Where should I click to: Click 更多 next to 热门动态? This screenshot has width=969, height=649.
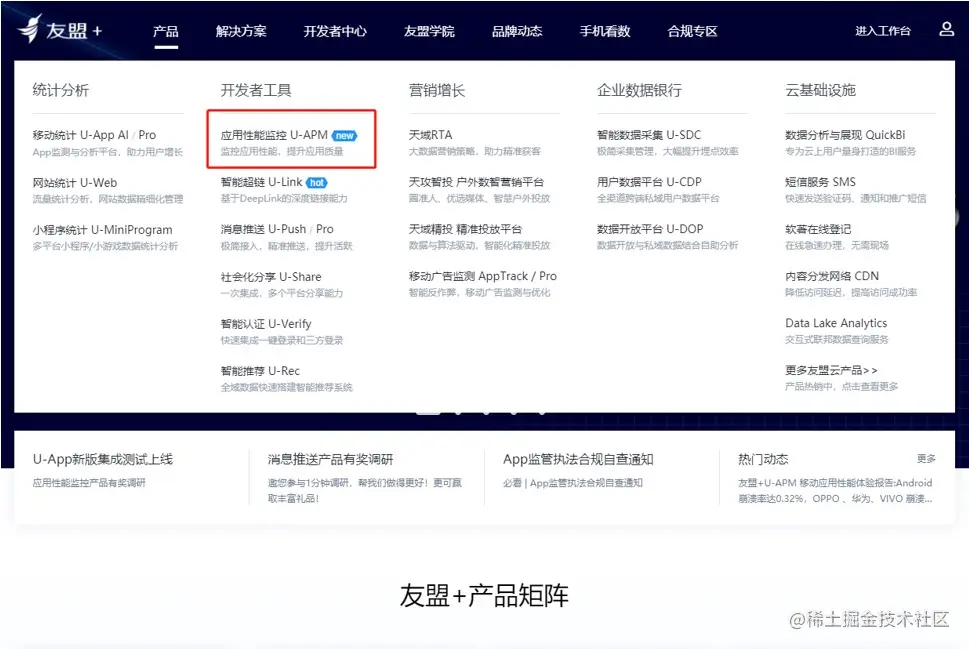pyautogui.click(x=926, y=458)
